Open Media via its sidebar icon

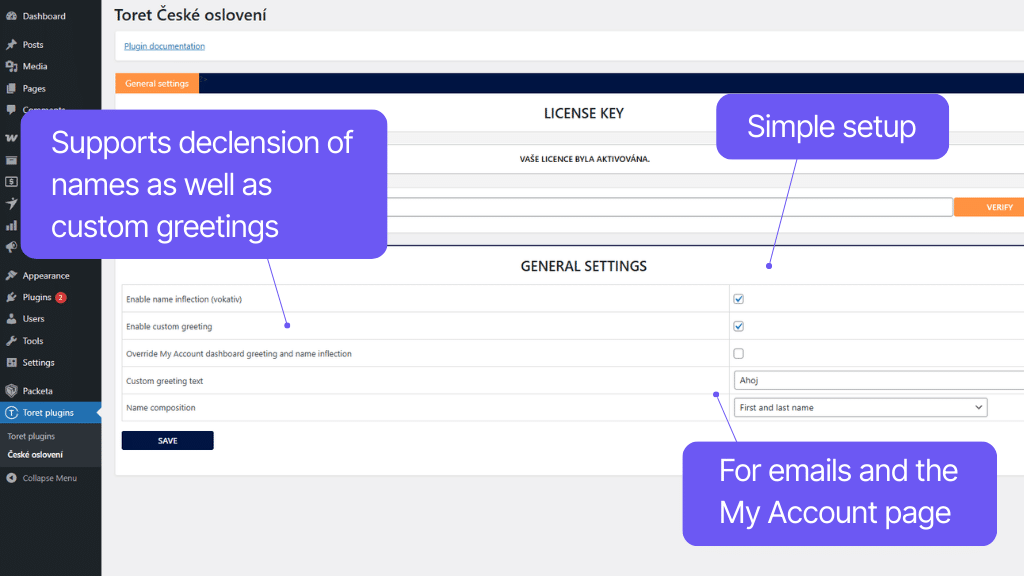(x=11, y=67)
